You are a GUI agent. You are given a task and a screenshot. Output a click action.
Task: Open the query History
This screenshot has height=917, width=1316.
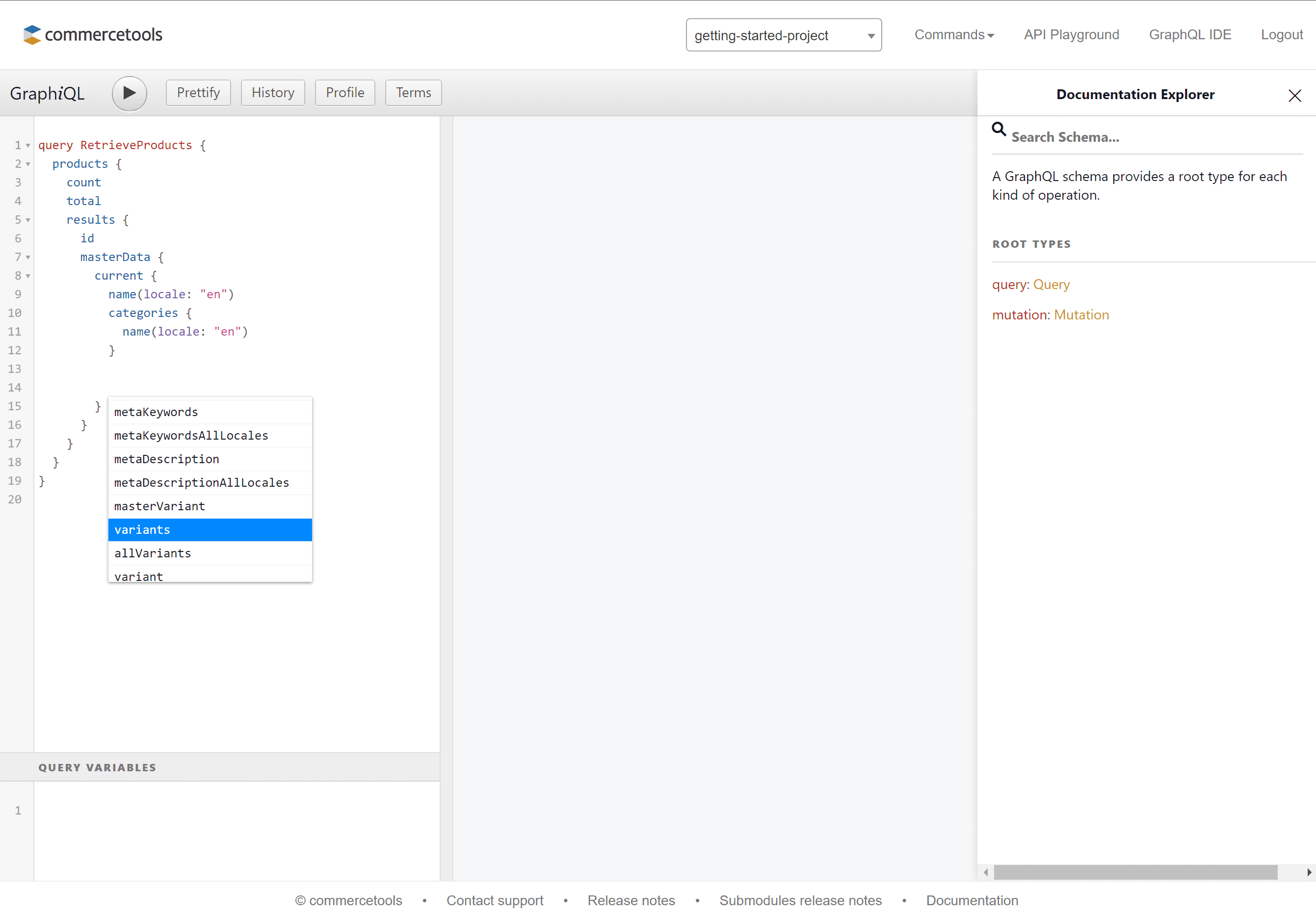pos(272,93)
